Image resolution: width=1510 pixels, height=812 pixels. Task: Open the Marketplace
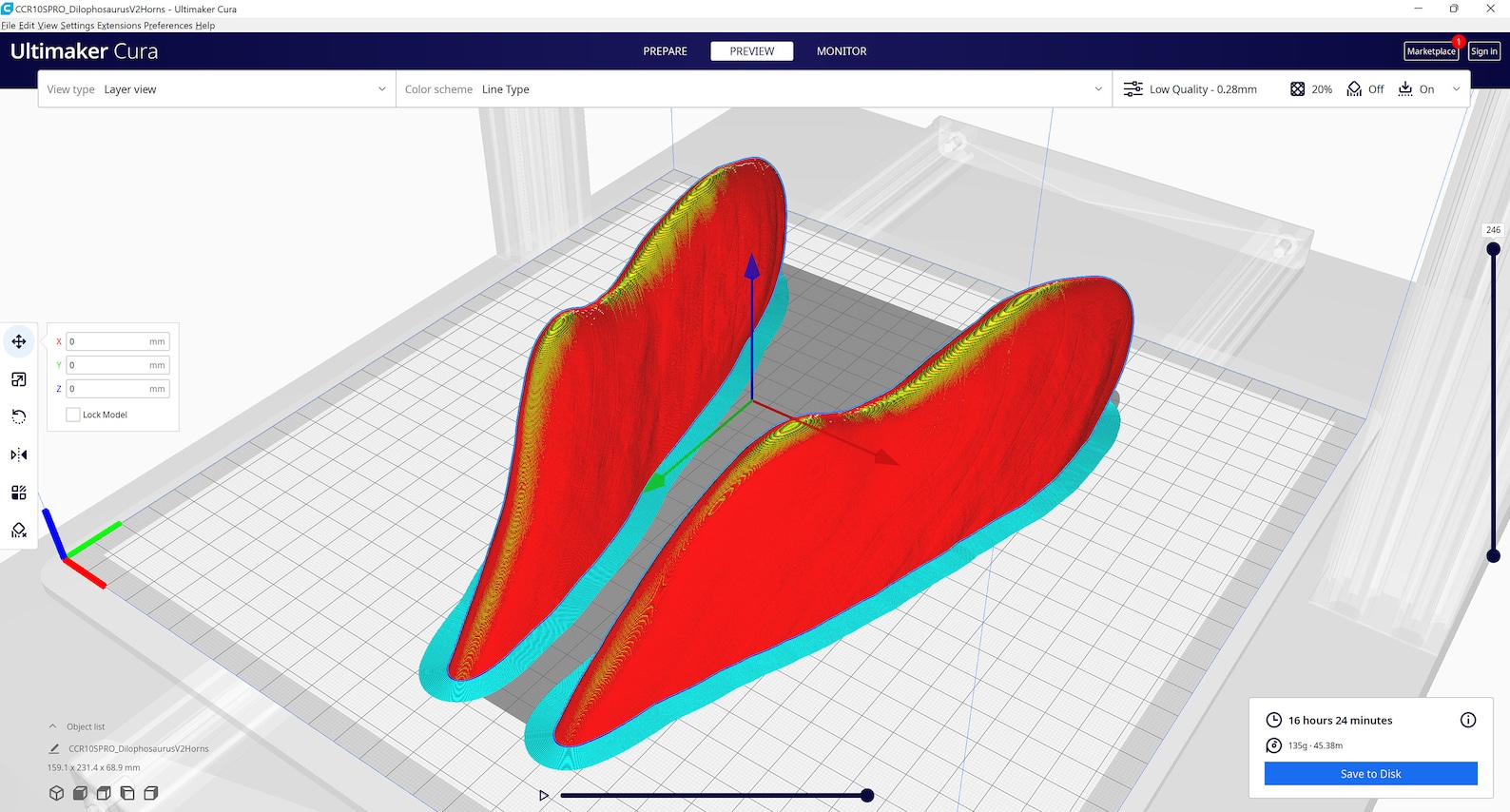pos(1431,51)
